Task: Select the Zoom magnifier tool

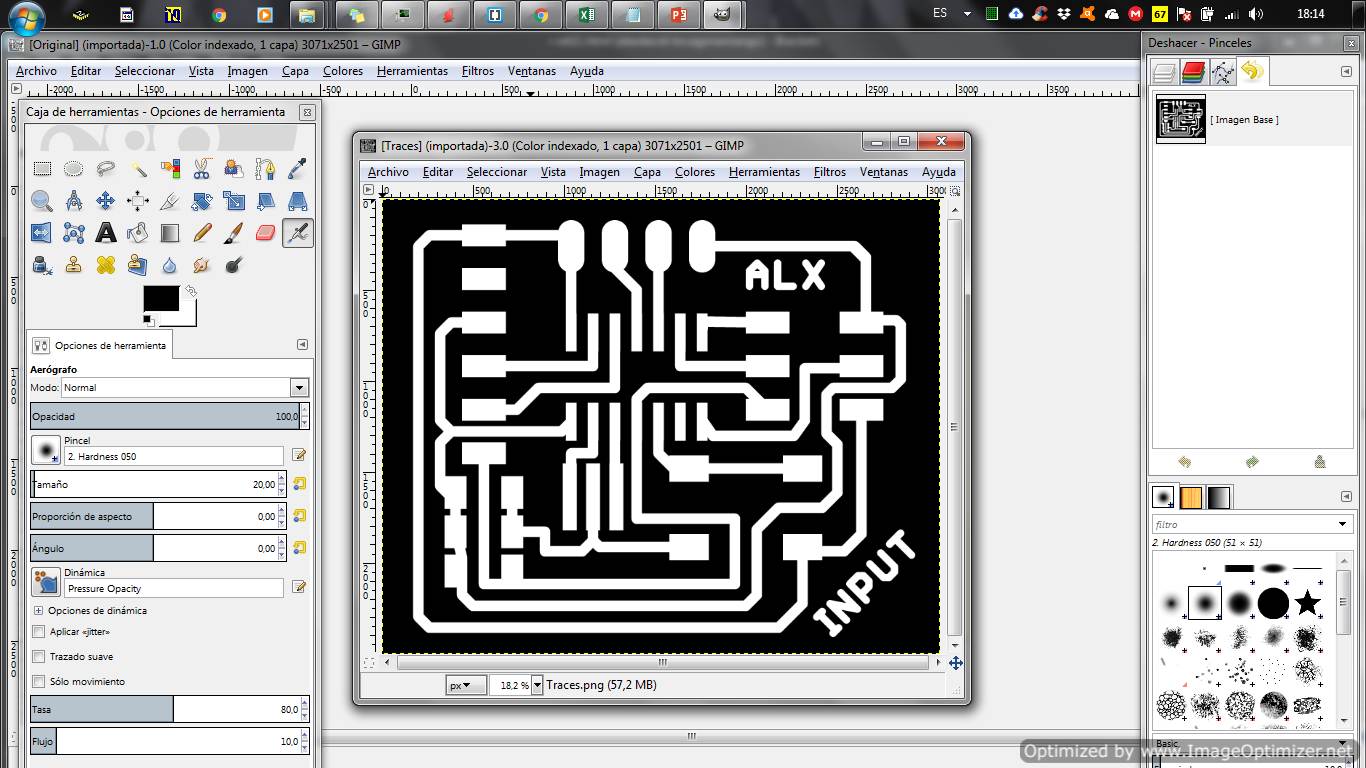Action: click(42, 201)
